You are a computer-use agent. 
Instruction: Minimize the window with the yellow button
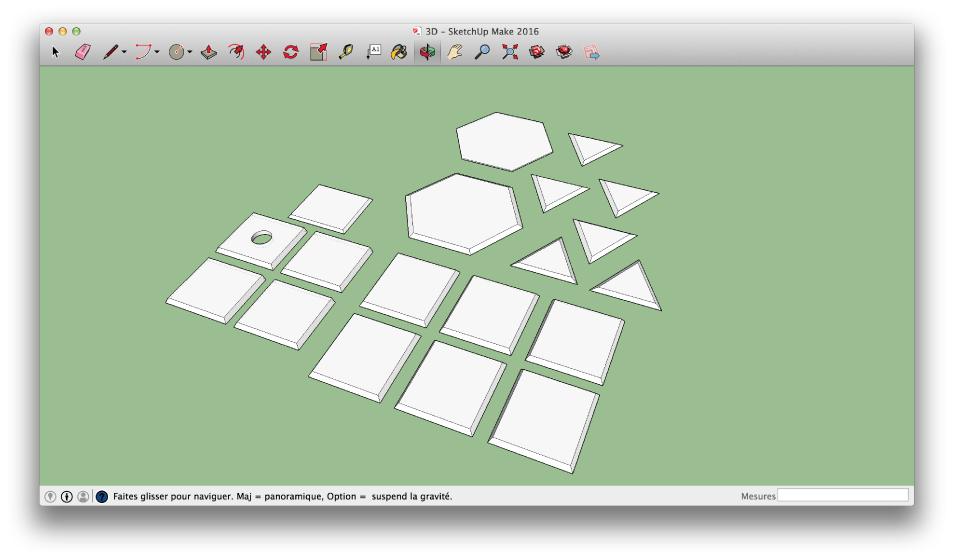63,31
